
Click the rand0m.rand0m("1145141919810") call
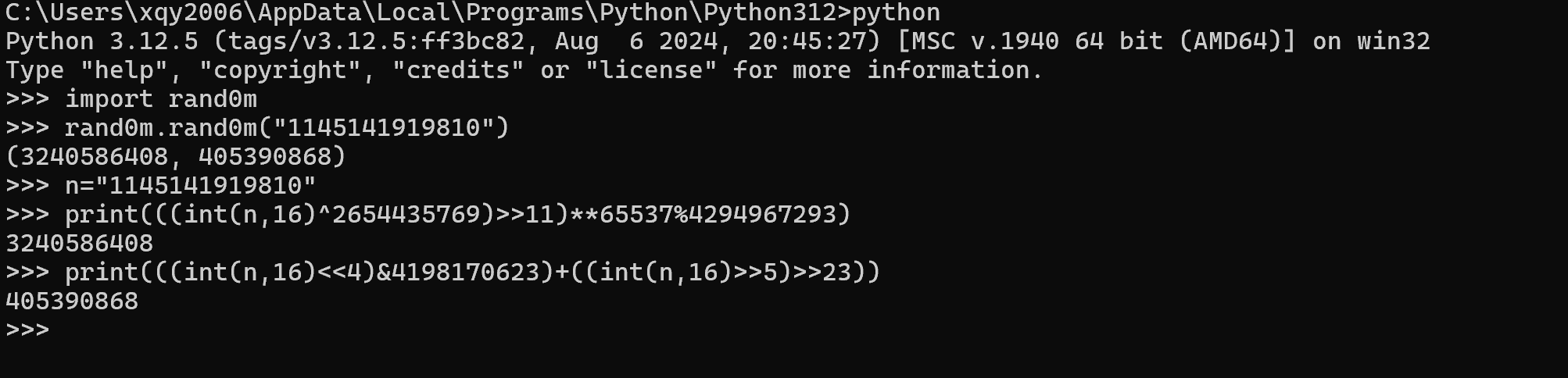tap(287, 127)
